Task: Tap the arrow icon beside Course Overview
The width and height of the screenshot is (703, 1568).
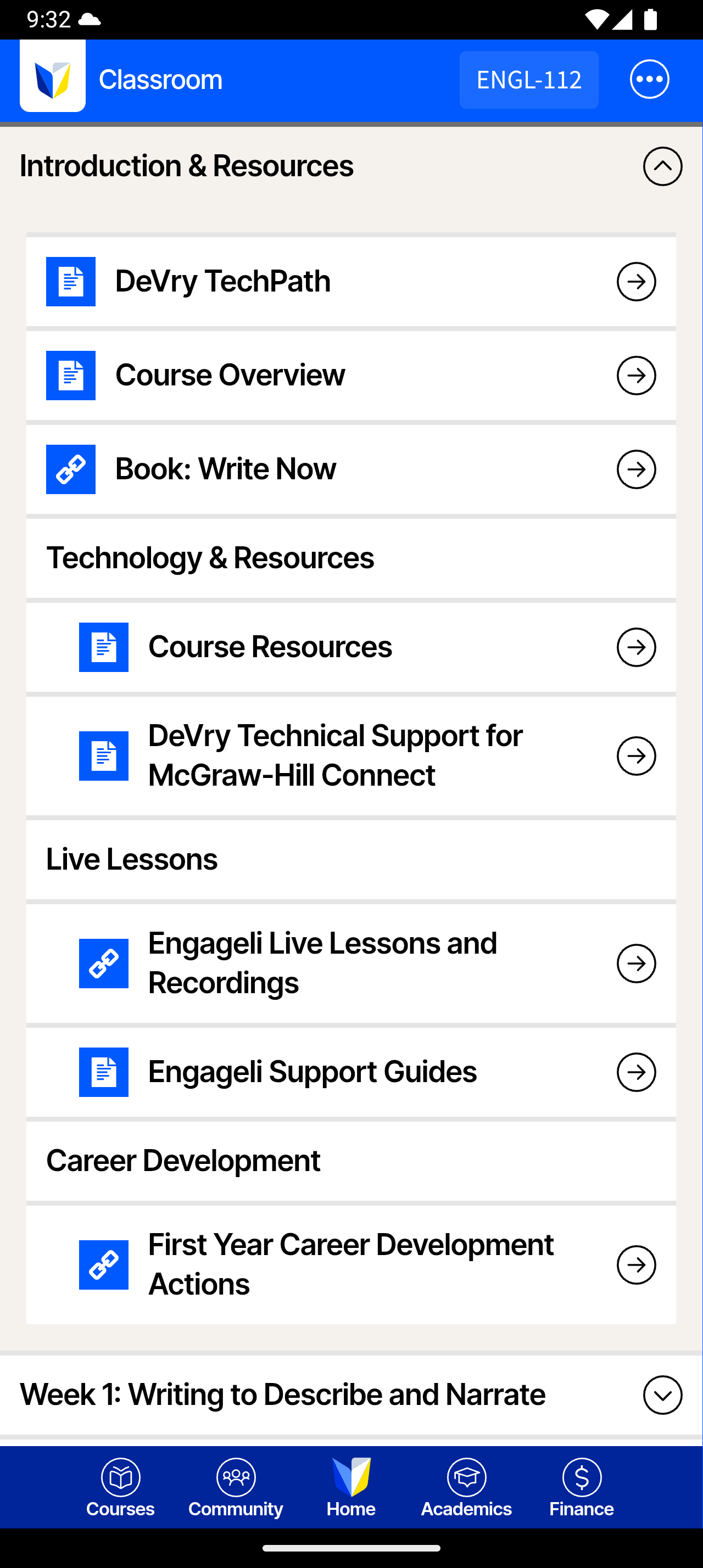Action: coord(636,376)
